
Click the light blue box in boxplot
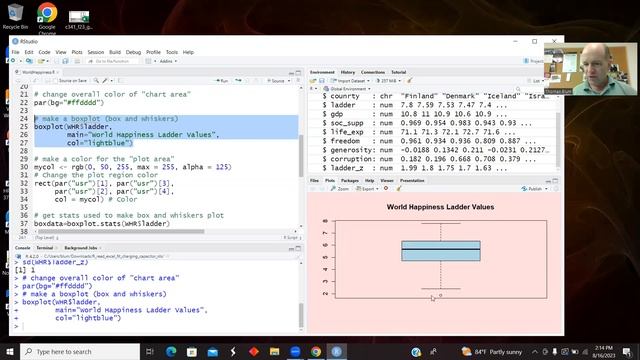tap(441, 251)
